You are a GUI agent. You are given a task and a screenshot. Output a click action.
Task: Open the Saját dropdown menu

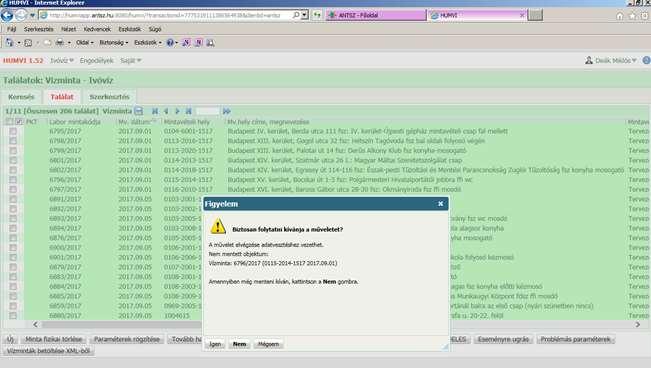[x=131, y=61]
